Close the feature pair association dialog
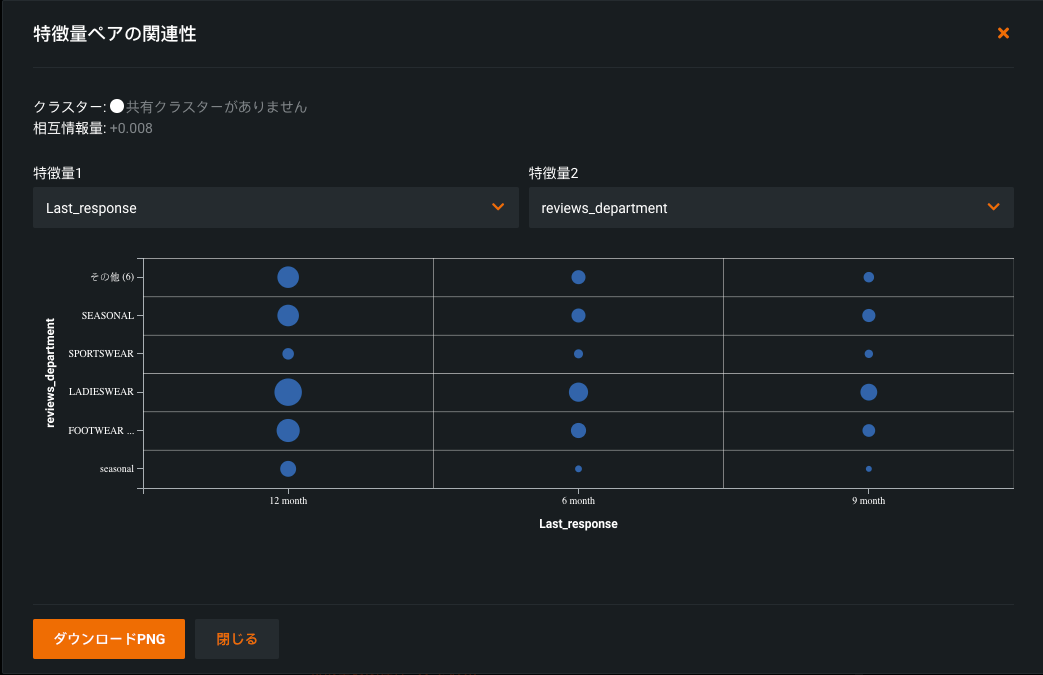 click(x=1003, y=33)
